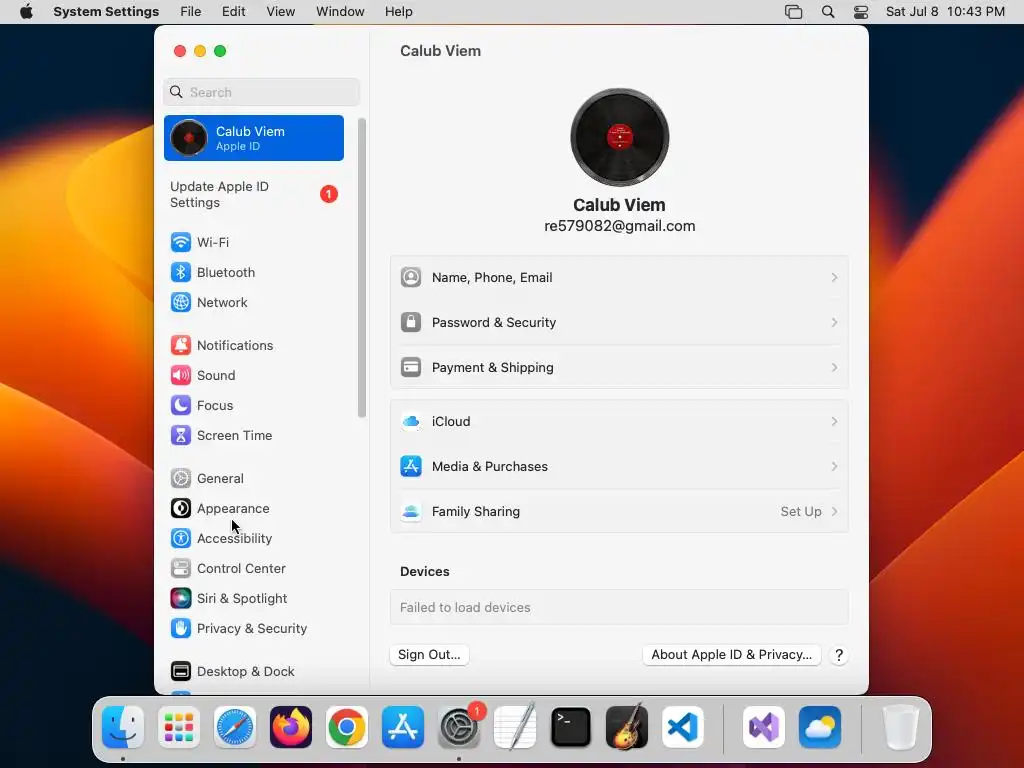1024x768 pixels.
Task: Click Stage Manager icon in menu bar
Action: click(793, 12)
